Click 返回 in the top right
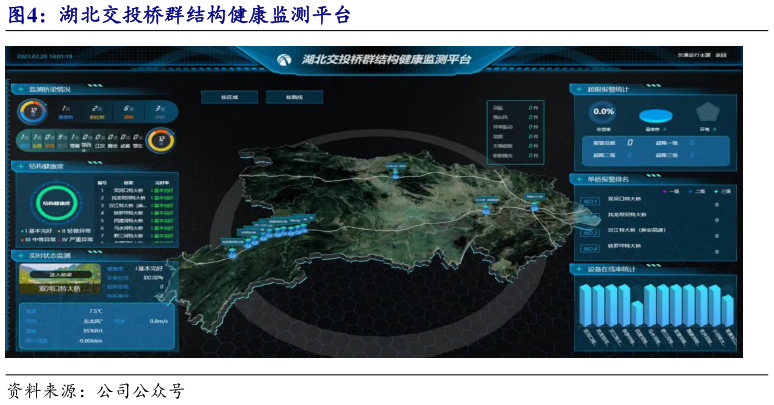This screenshot has width=774, height=405. [x=721, y=55]
